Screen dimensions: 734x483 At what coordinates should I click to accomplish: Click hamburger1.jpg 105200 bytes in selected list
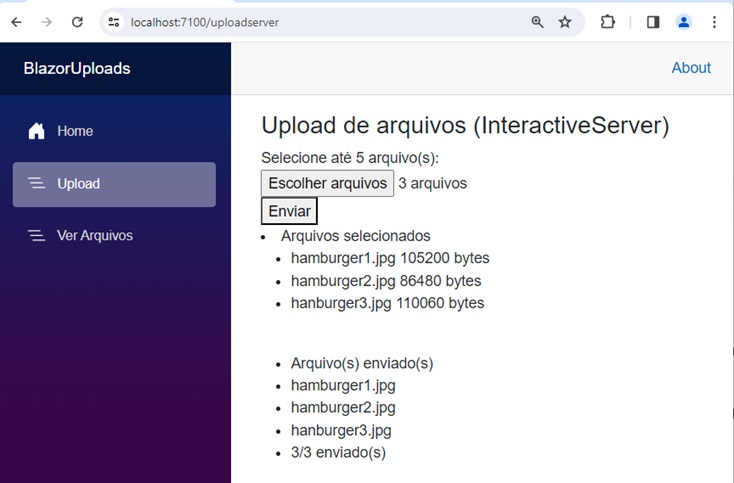click(390, 258)
